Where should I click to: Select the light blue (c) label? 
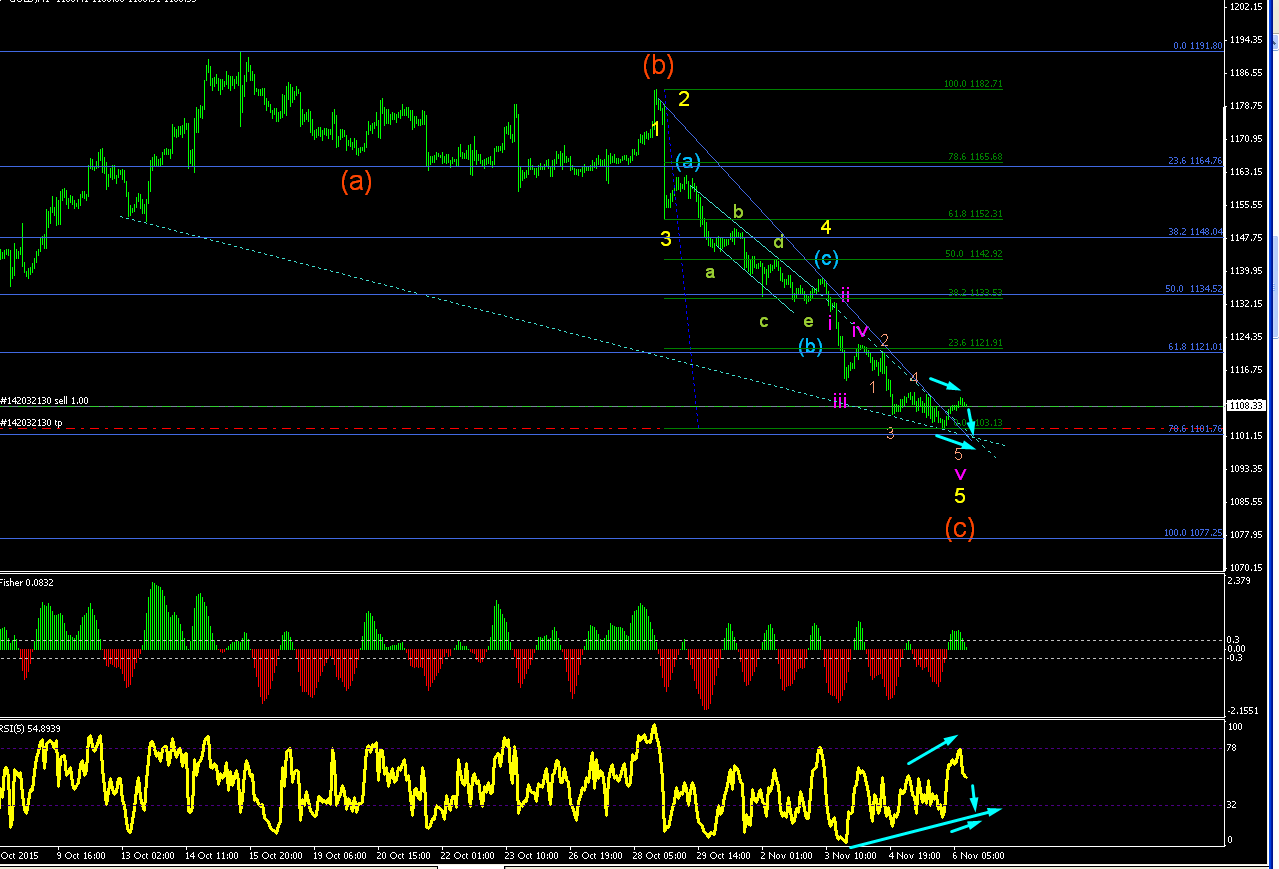pyautogui.click(x=825, y=258)
